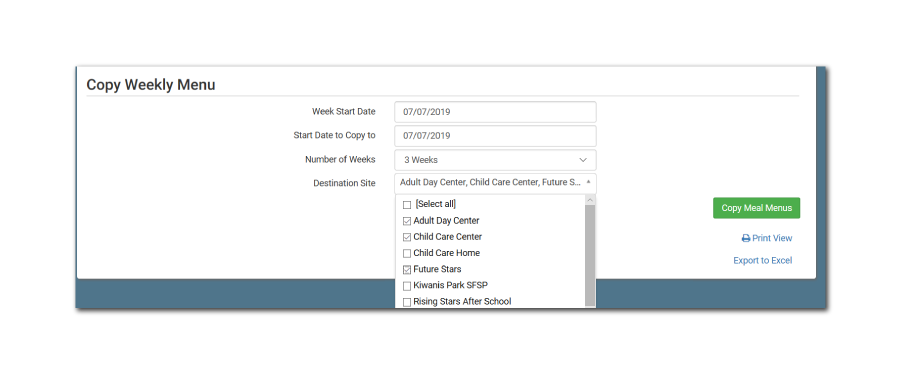Screen dimensions: 900x375
Task: Uncheck the Adult Day Center checkbox
Action: pyautogui.click(x=407, y=221)
